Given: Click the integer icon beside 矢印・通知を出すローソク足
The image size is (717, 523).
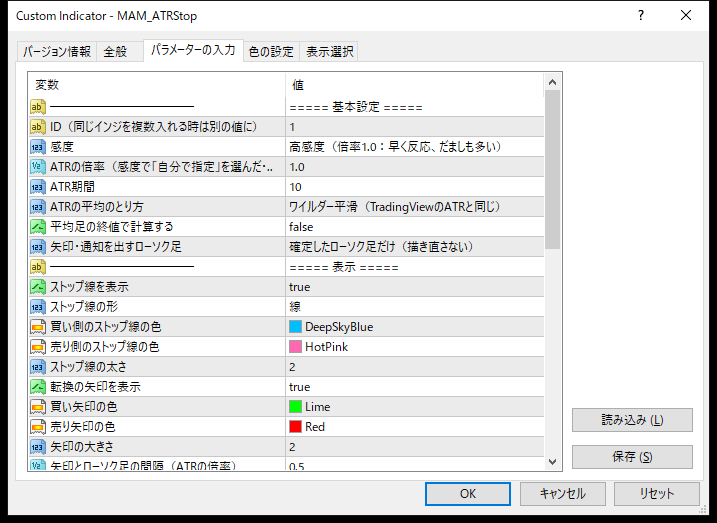Looking at the screenshot, I should coord(38,247).
